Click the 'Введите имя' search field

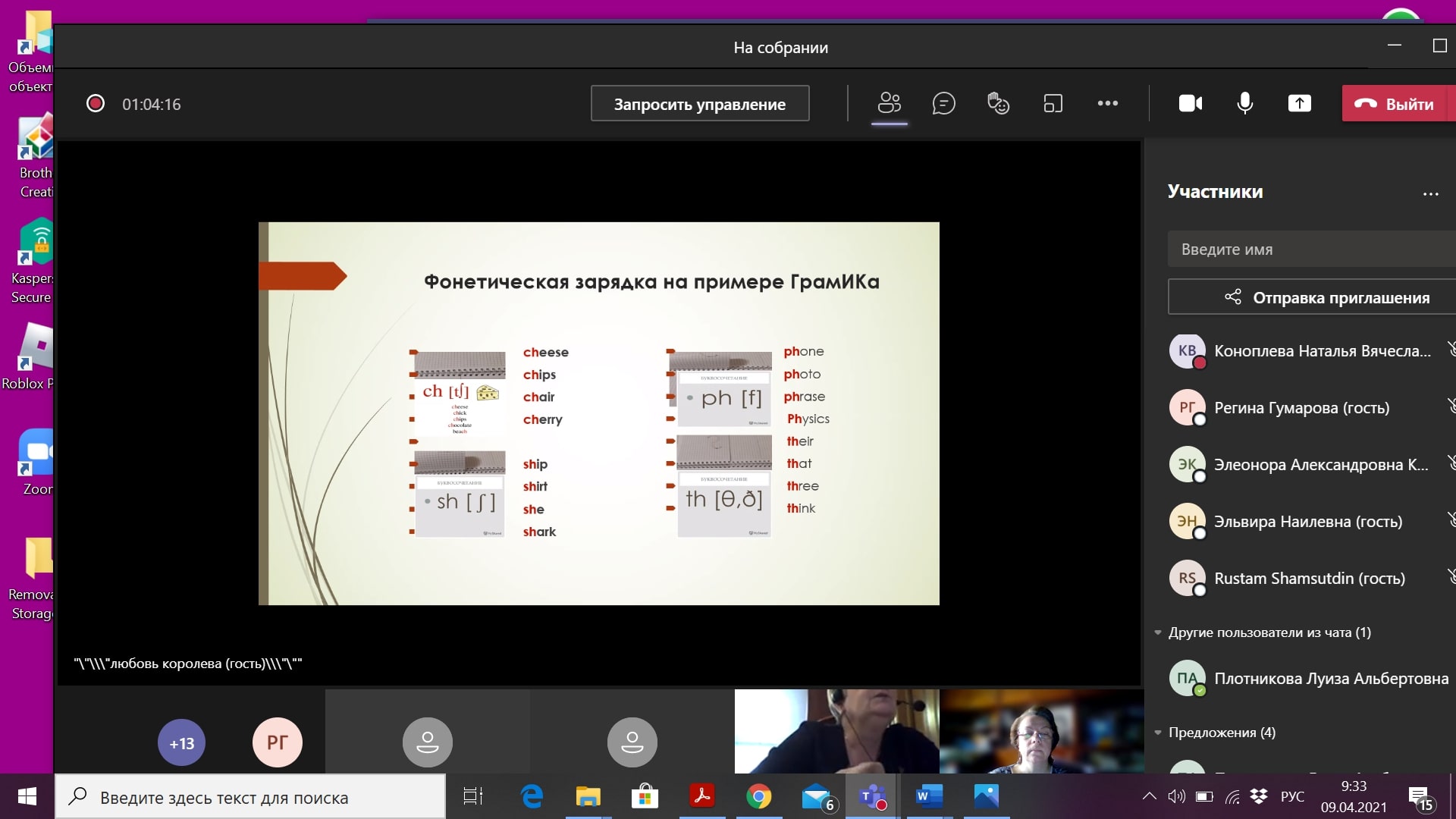pyautogui.click(x=1312, y=249)
